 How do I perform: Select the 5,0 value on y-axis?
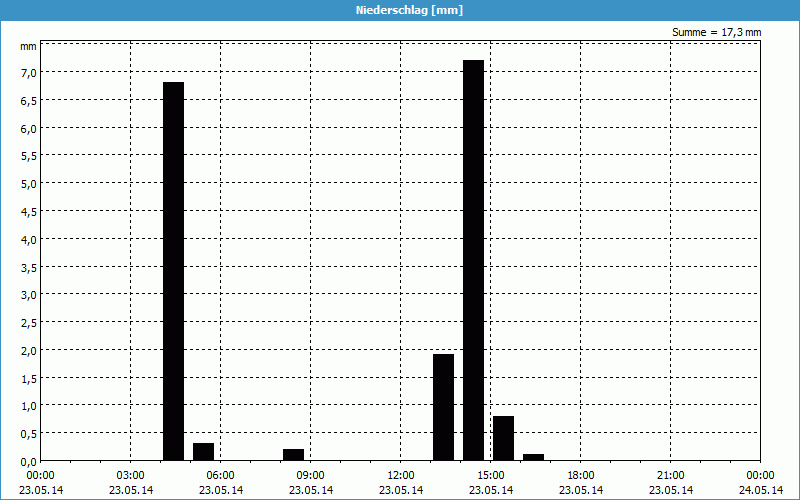coord(28,183)
